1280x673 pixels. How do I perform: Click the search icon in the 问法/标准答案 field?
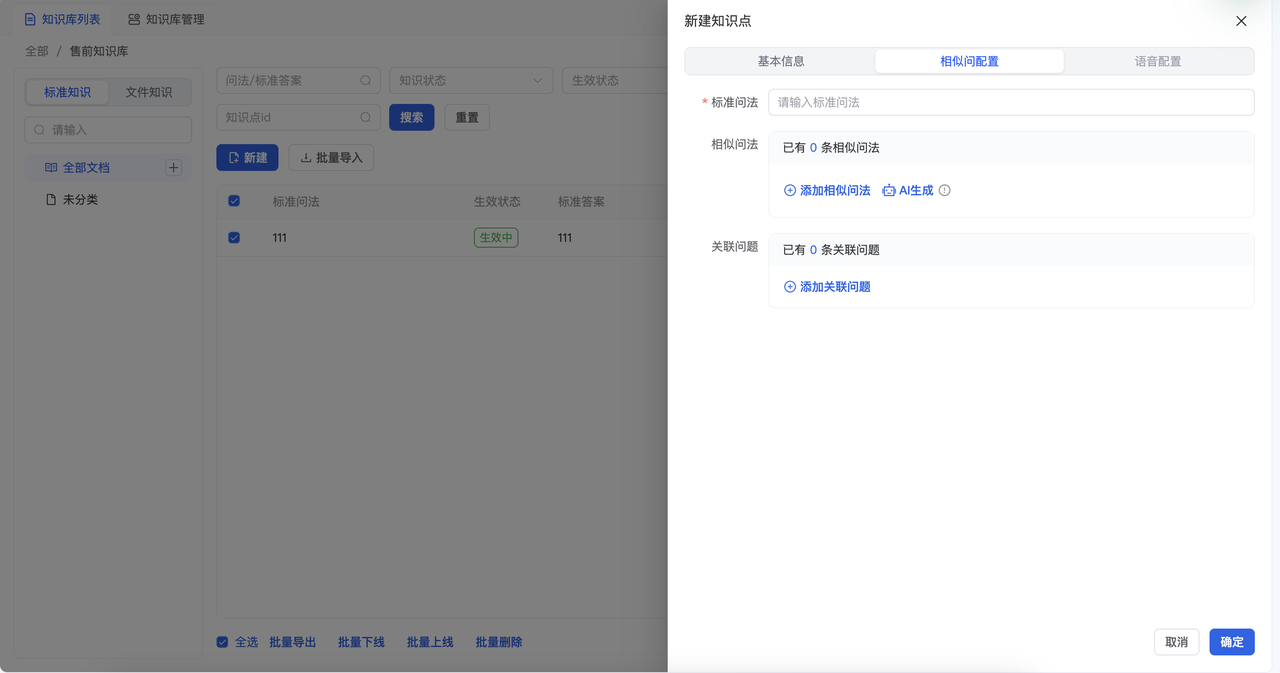click(x=366, y=81)
